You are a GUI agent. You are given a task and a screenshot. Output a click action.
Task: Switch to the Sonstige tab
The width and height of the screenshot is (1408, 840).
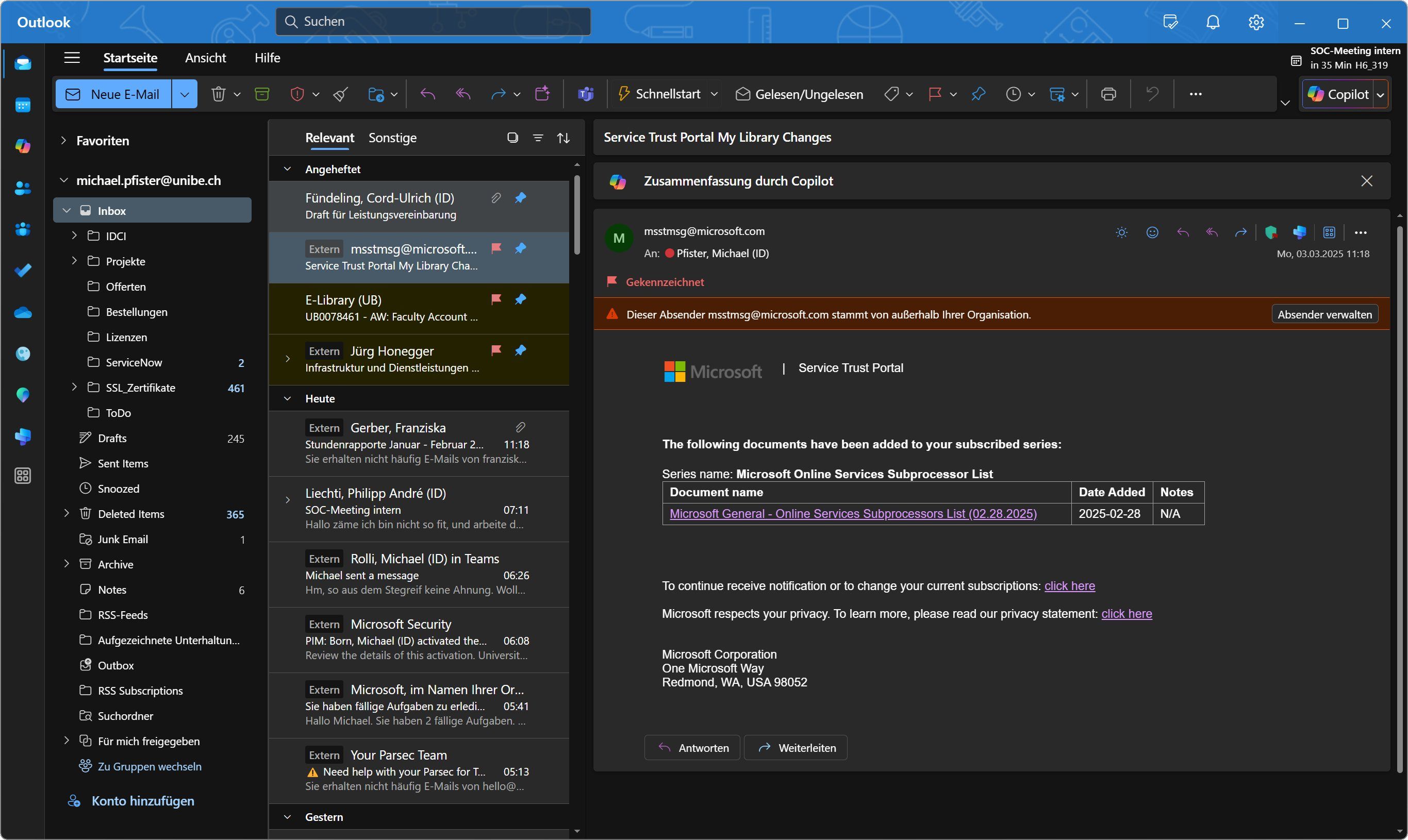coord(392,138)
